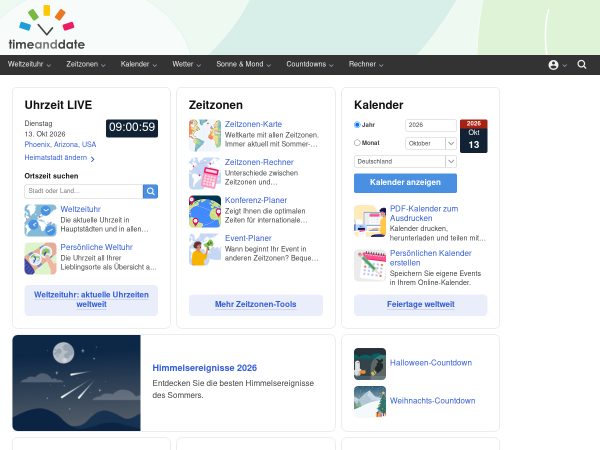This screenshot has width=600, height=450.
Task: Expand the Kalender menu
Action: tap(139, 64)
